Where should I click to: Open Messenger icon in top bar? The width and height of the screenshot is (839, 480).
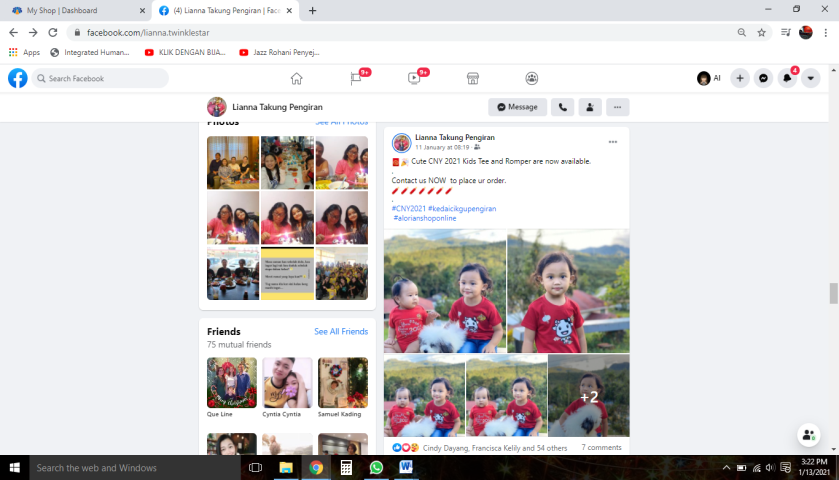[x=764, y=78]
